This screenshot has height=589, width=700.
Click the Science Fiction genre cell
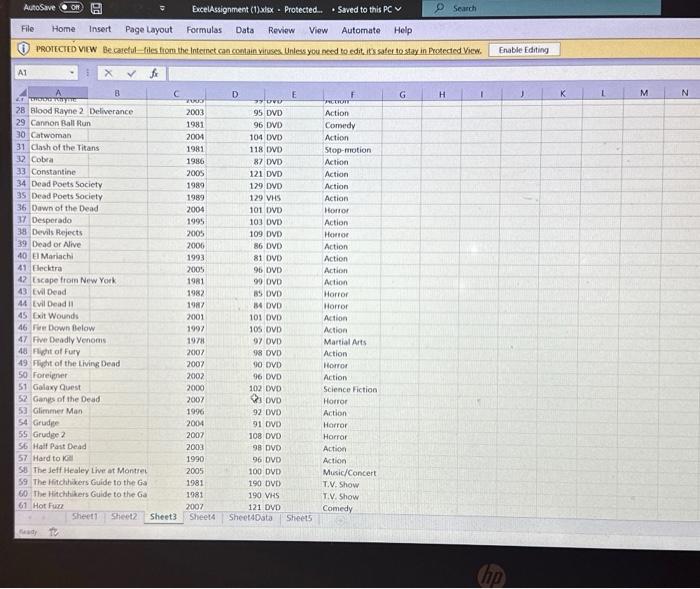[352, 389]
